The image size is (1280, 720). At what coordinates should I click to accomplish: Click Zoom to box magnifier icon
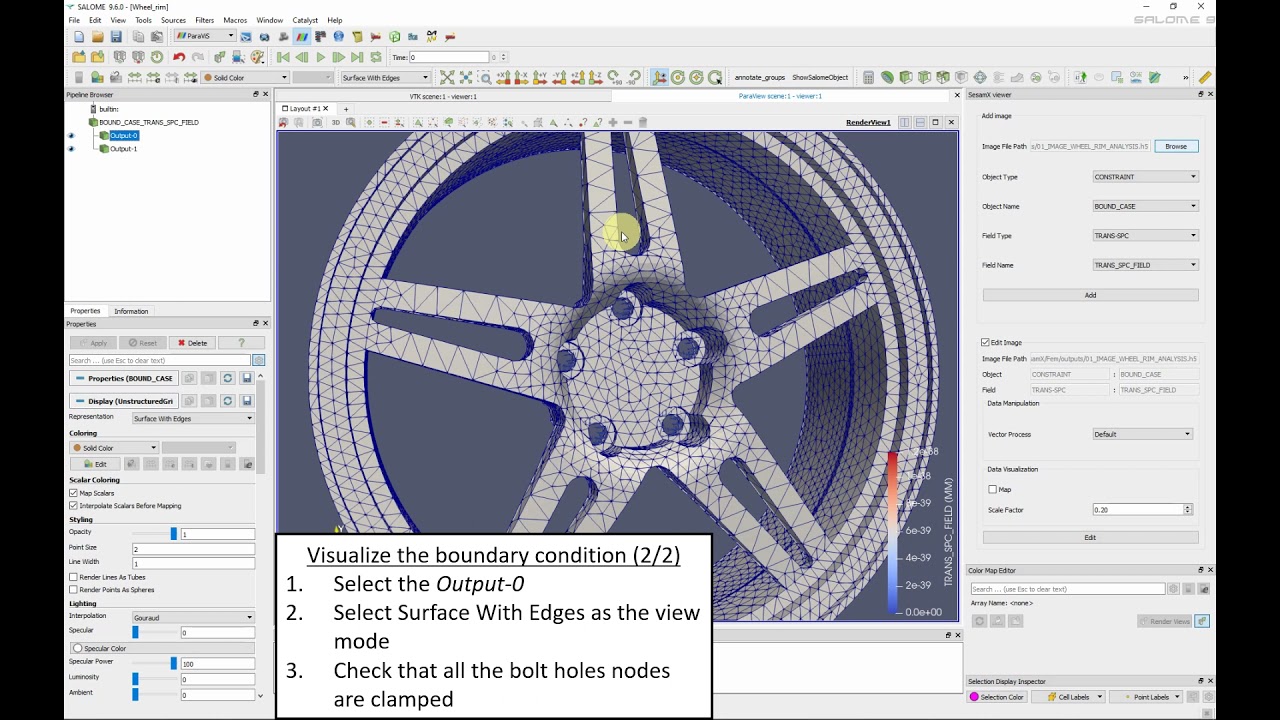click(x=485, y=77)
